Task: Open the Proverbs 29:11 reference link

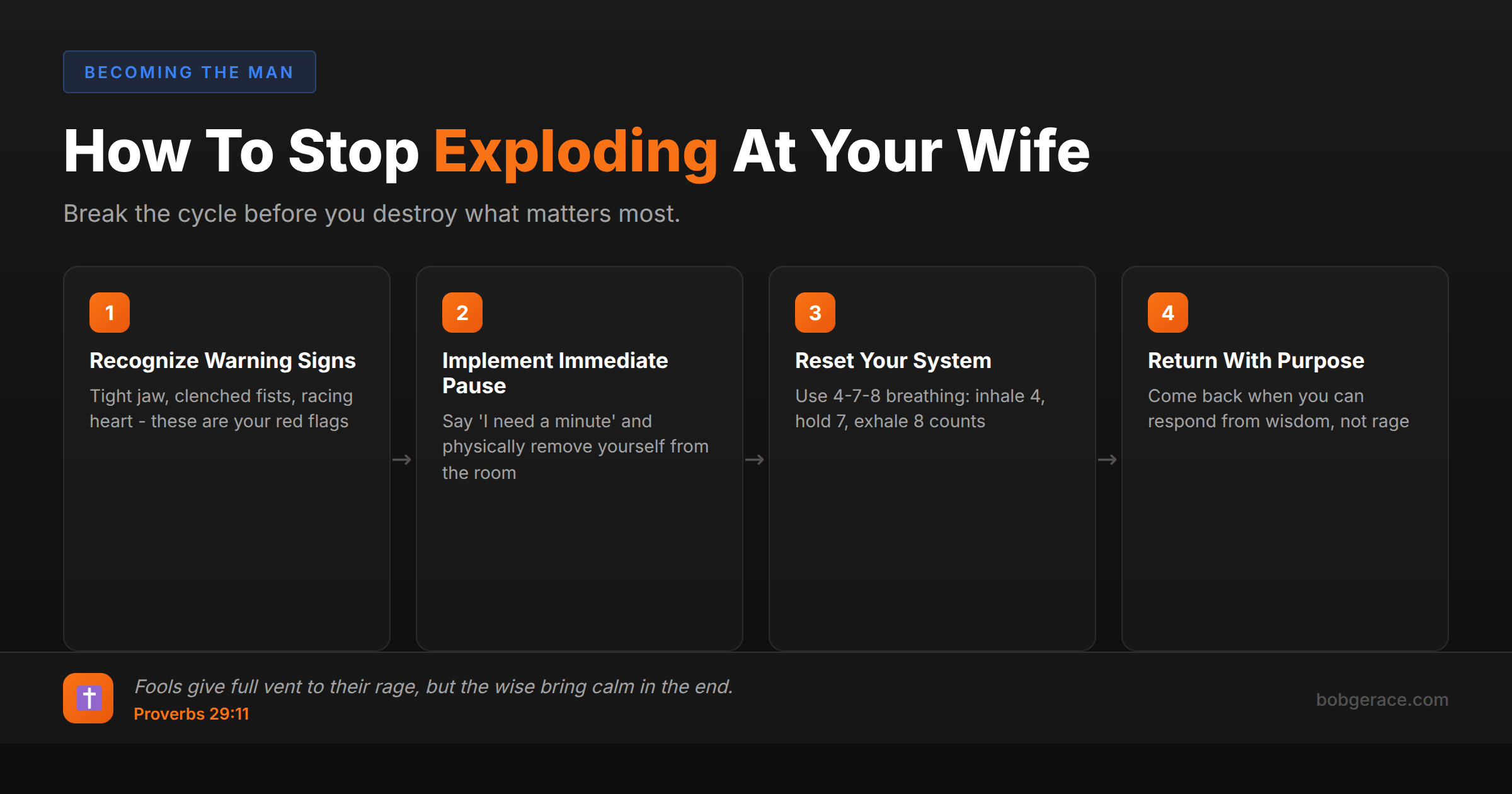Action: click(x=192, y=714)
